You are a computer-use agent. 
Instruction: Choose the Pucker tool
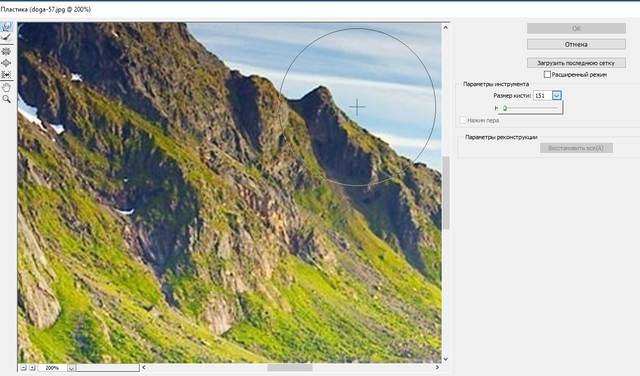tap(7, 51)
